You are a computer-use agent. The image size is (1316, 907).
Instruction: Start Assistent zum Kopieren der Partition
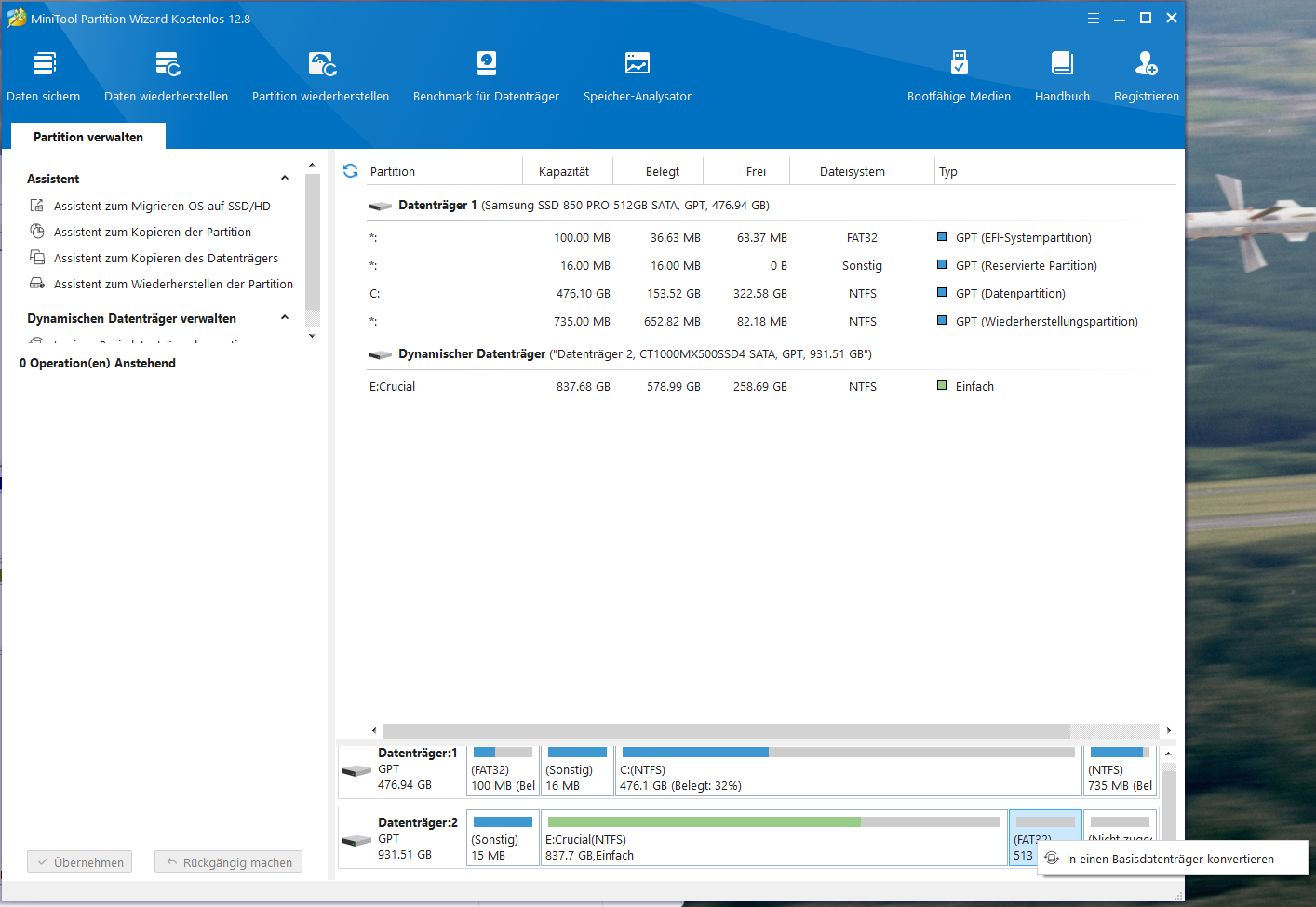(153, 232)
